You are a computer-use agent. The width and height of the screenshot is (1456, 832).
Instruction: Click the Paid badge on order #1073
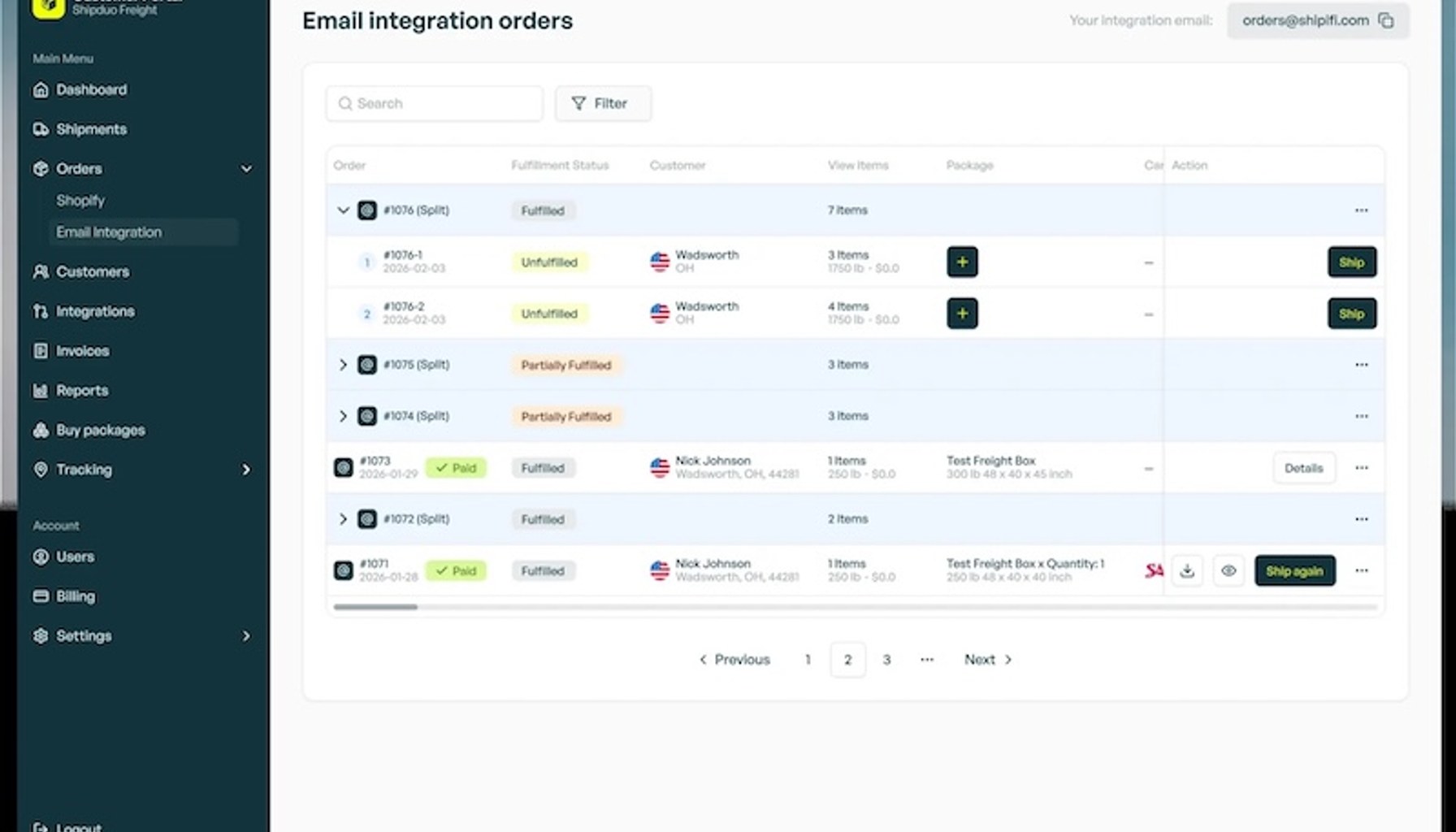click(x=456, y=468)
